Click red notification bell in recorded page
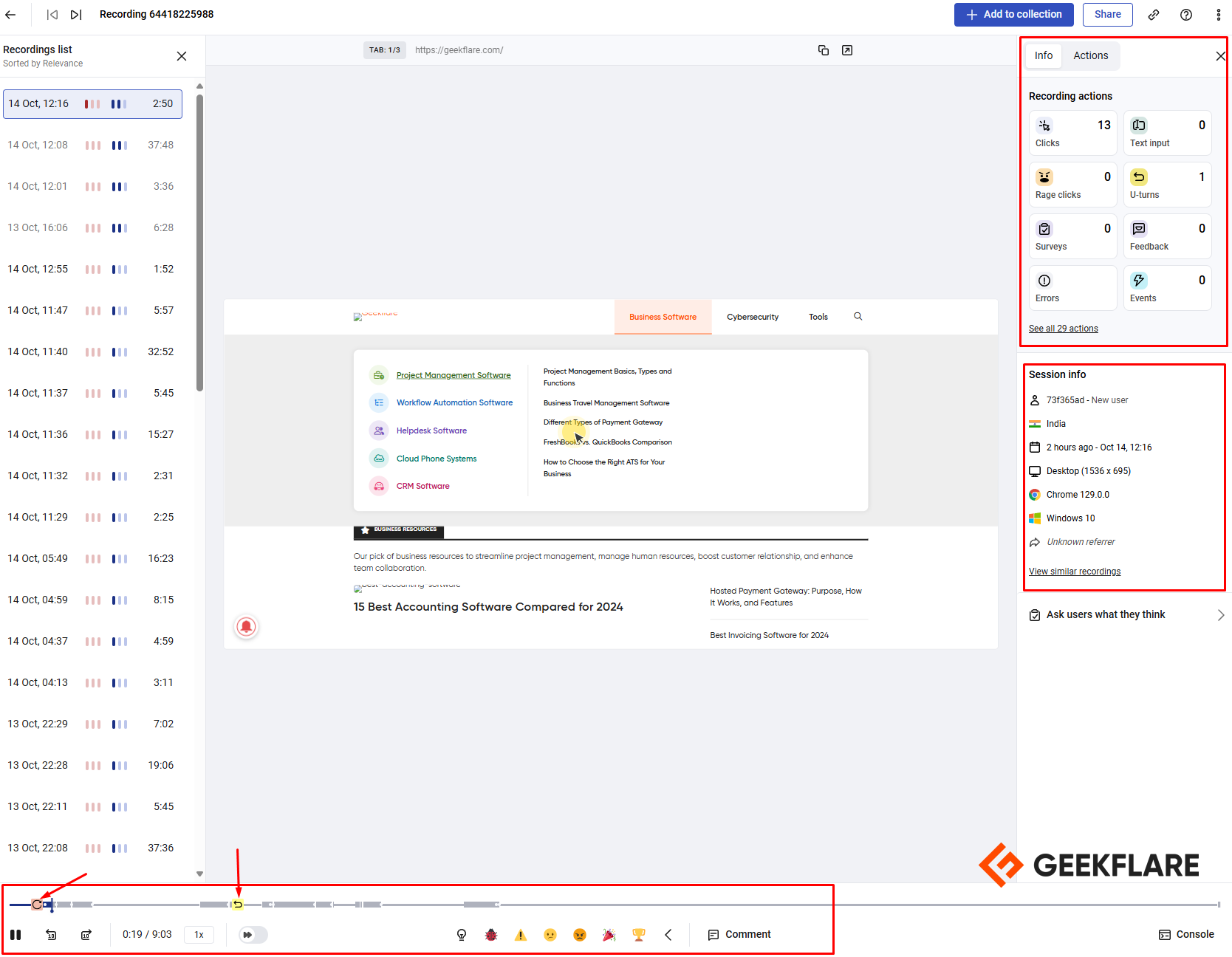This screenshot has width=1232, height=957. pos(246,627)
